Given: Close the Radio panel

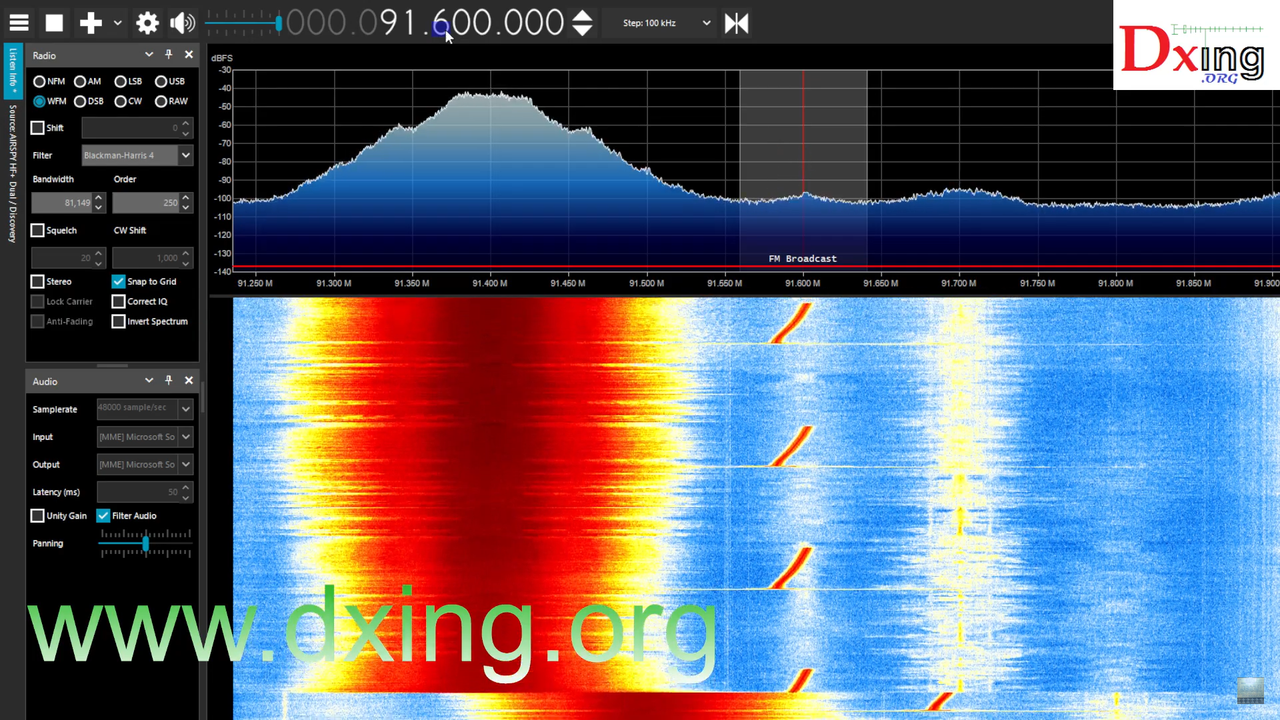Looking at the screenshot, I should pos(188,55).
